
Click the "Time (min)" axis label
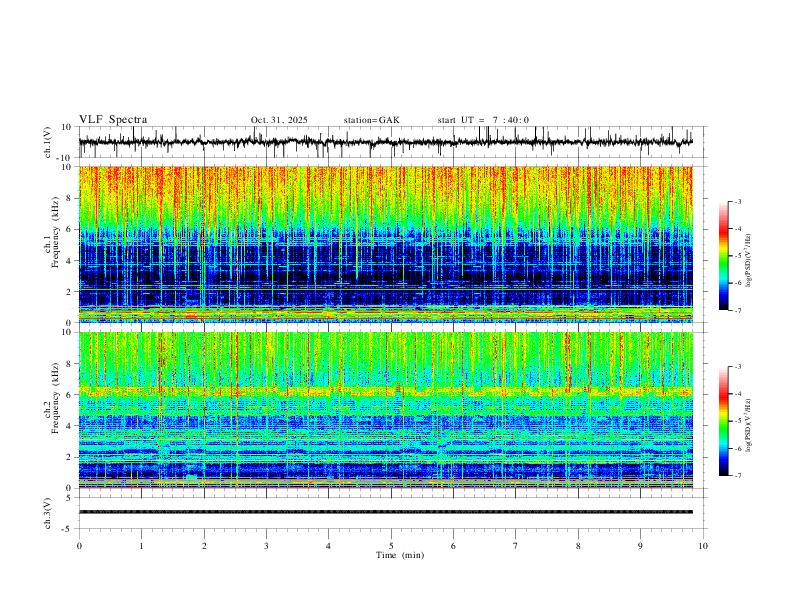click(400, 555)
